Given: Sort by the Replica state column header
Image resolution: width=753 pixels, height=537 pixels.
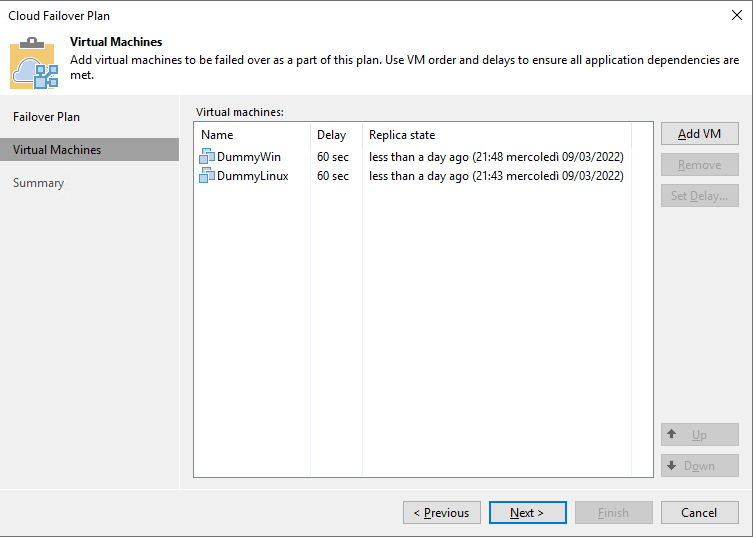Looking at the screenshot, I should pyautogui.click(x=497, y=135).
